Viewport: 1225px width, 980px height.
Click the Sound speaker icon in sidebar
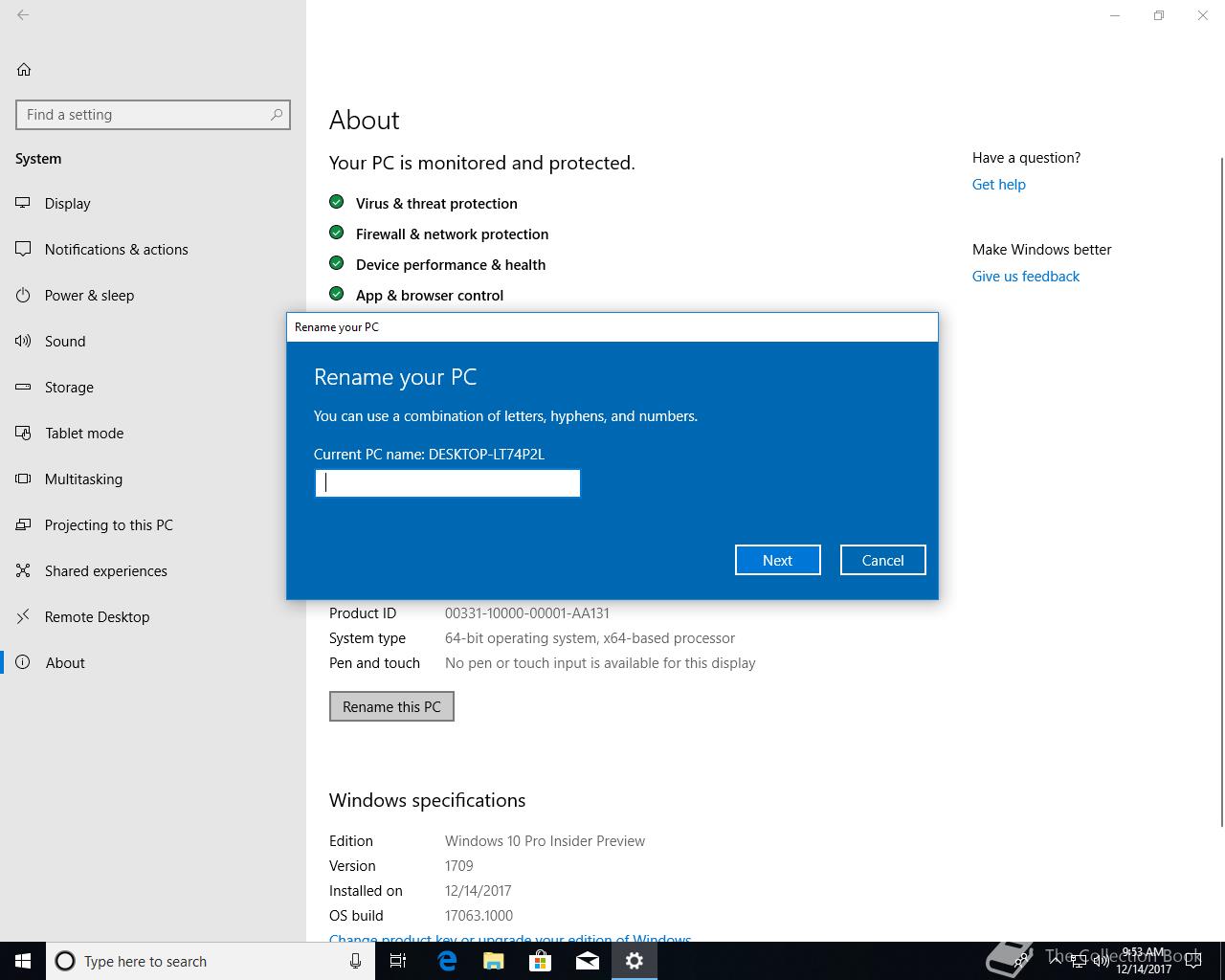(x=24, y=341)
